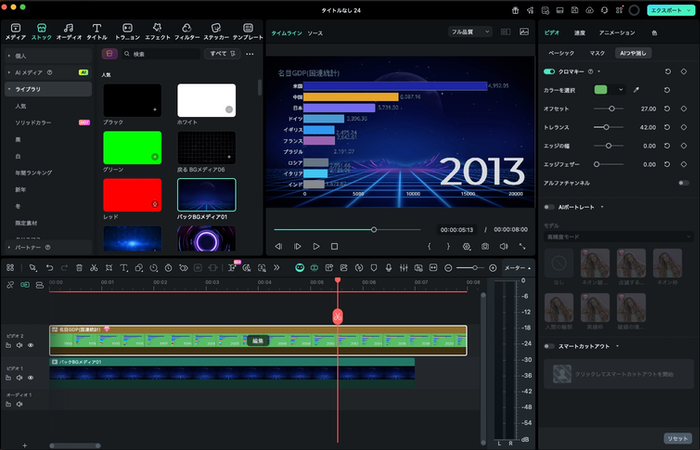The height and width of the screenshot is (450, 700).
Task: Open the エフェクト (Effects) panel icon
Action: tap(156, 31)
